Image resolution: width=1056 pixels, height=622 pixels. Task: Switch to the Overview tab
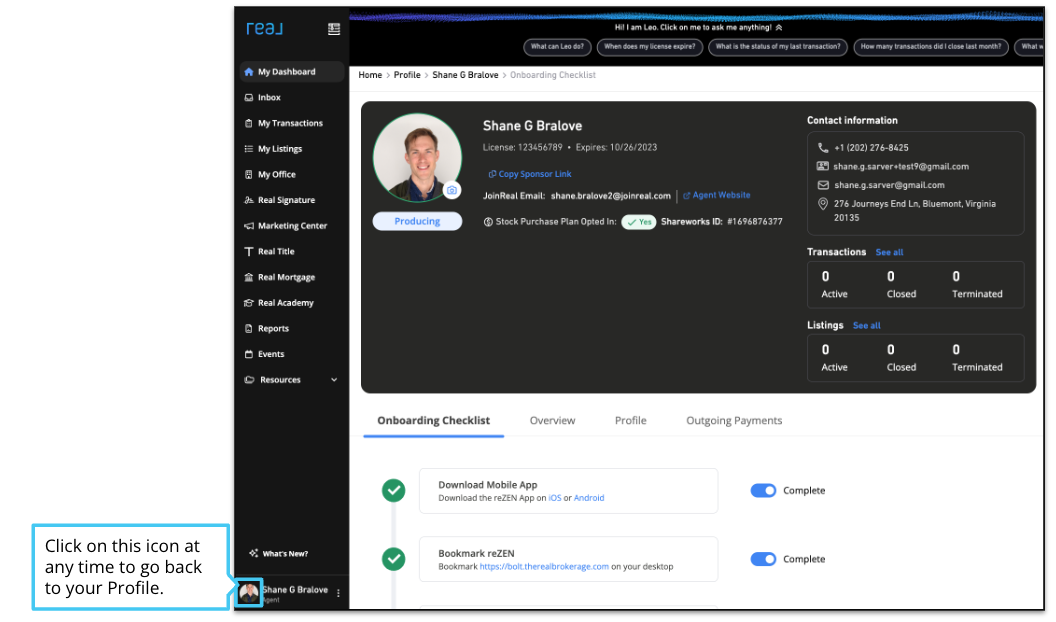point(552,421)
